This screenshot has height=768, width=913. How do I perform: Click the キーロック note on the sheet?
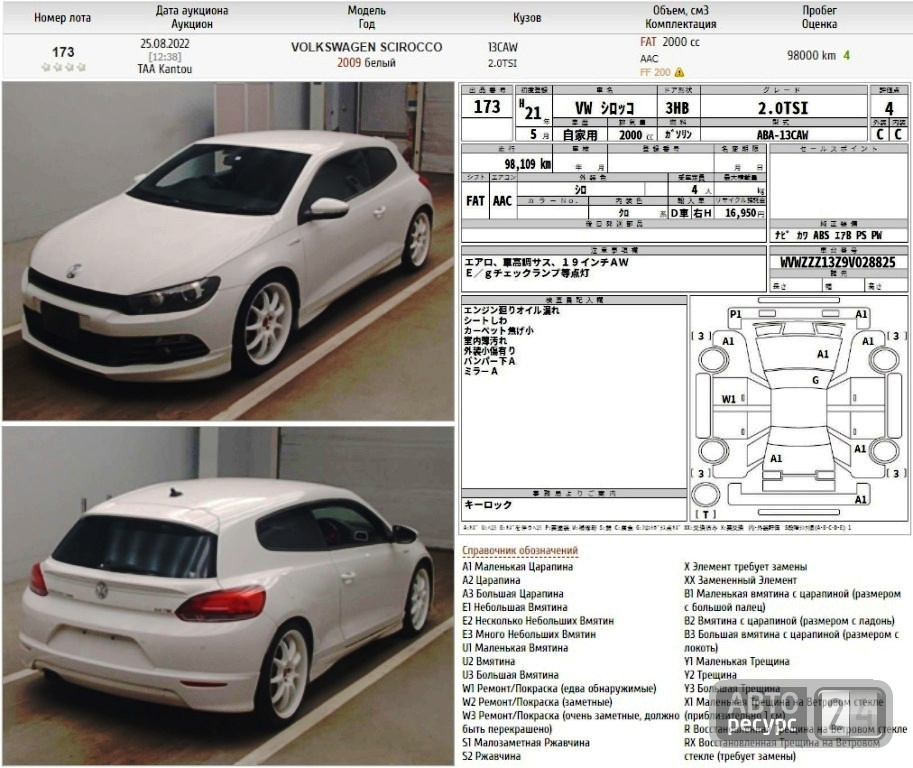[488, 505]
